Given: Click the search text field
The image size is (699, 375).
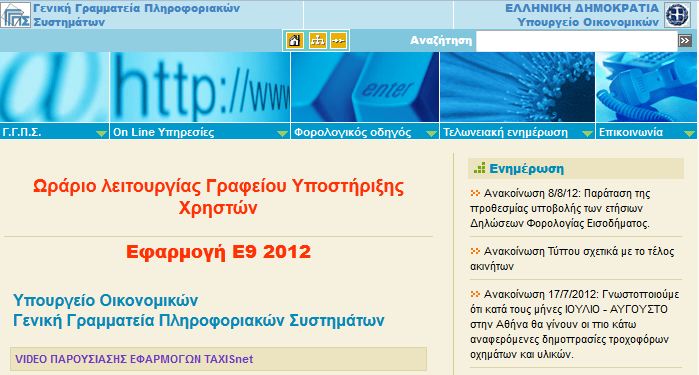Looking at the screenshot, I should (x=576, y=41).
